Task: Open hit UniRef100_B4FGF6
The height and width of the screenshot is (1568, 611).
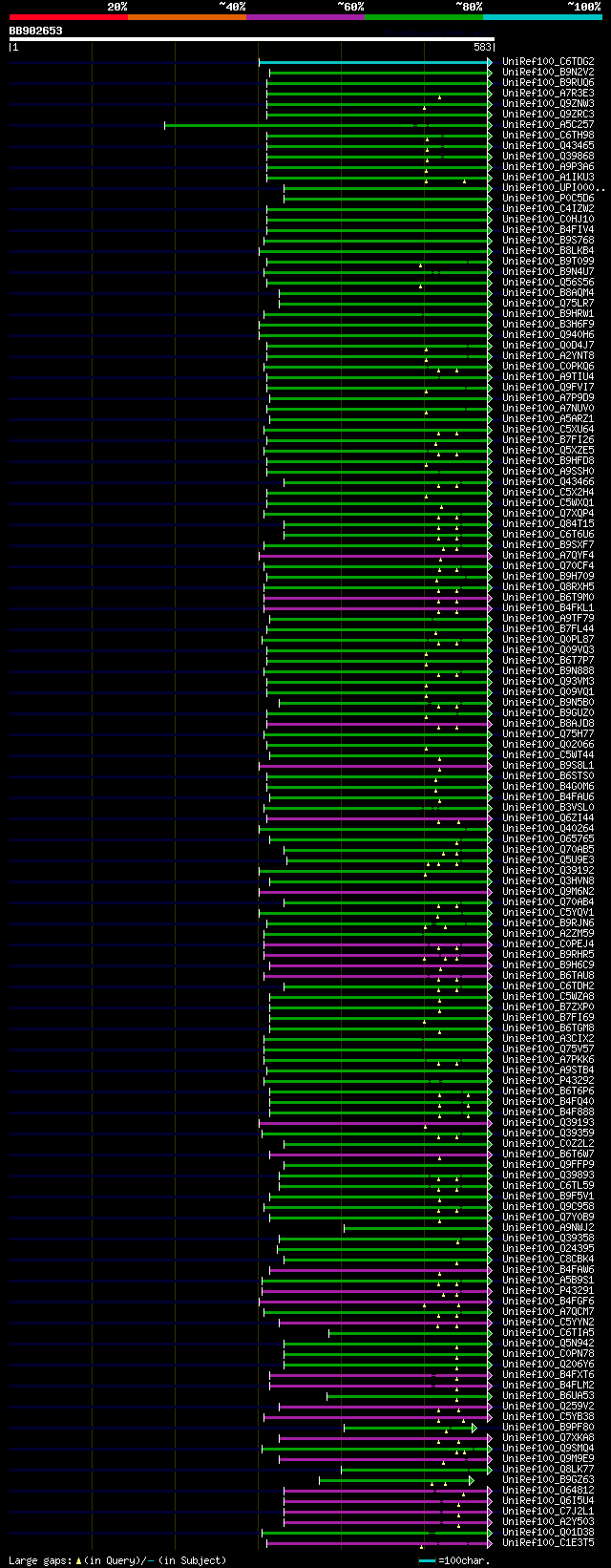Action: (548, 1301)
